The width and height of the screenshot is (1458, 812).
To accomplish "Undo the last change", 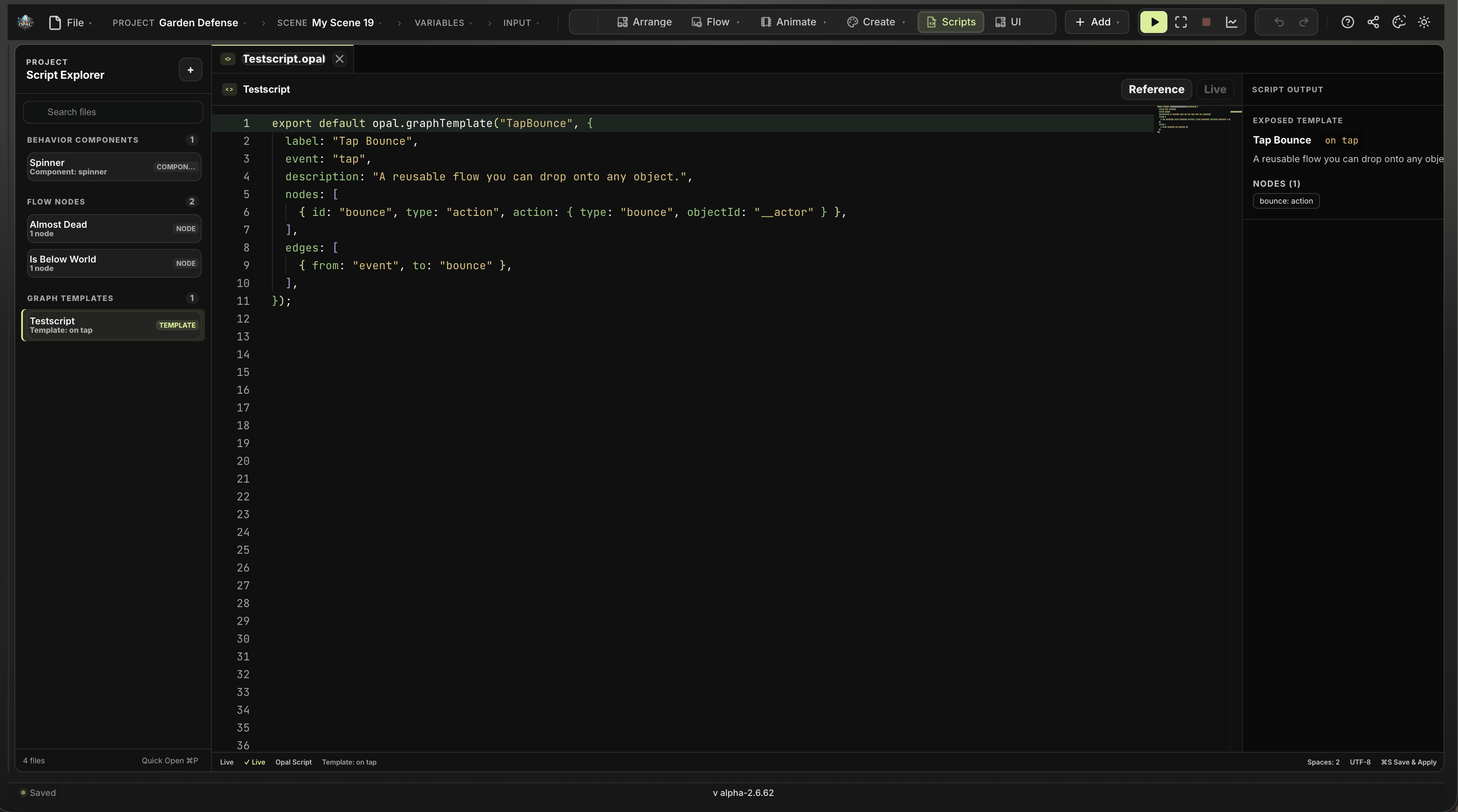I will [1278, 22].
